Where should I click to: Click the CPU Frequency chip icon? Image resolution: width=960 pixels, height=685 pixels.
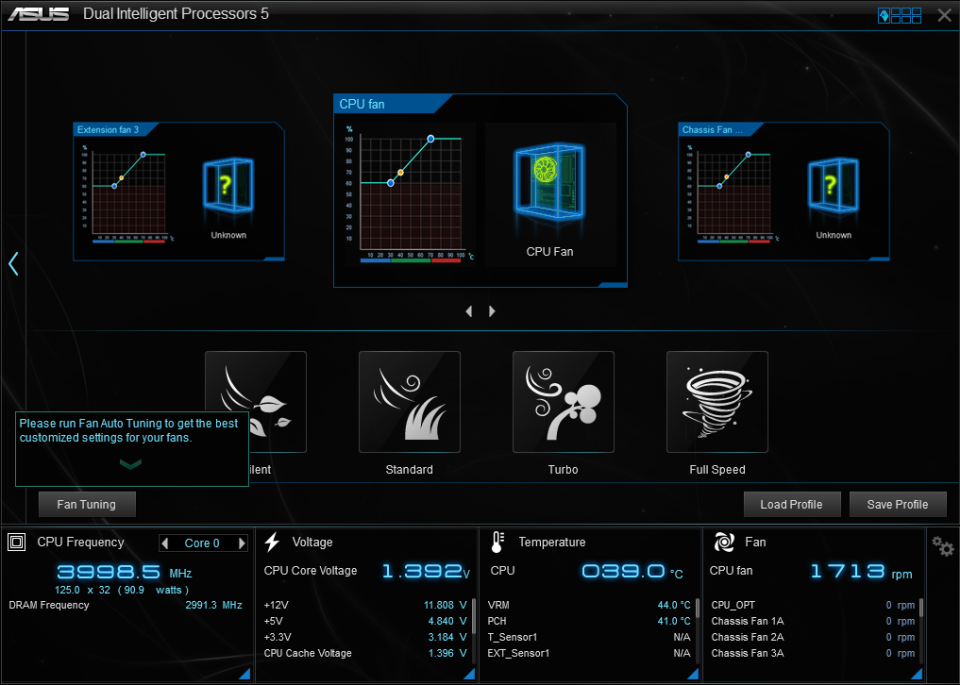pyautogui.click(x=17, y=542)
